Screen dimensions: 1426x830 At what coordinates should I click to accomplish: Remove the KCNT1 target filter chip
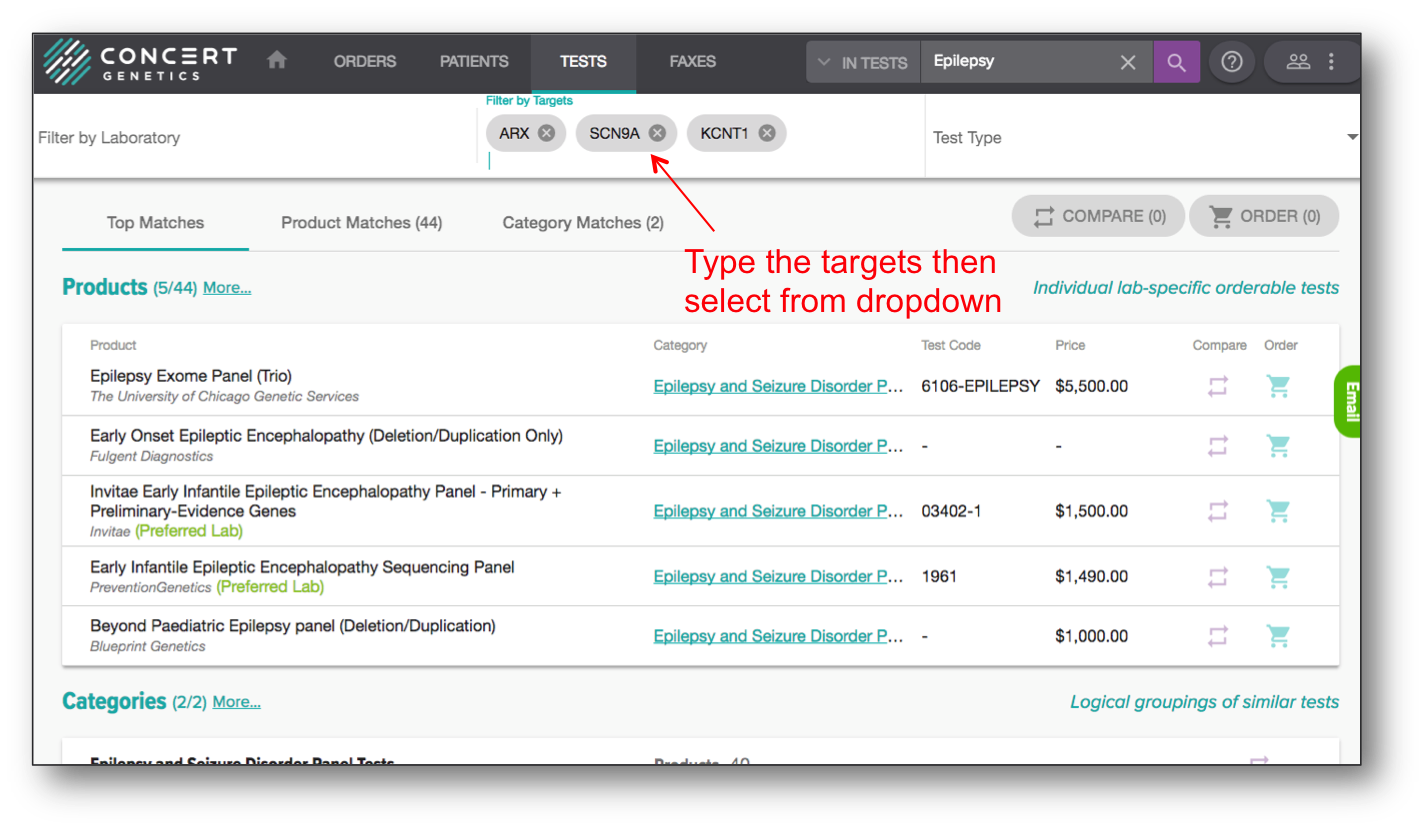tap(767, 133)
